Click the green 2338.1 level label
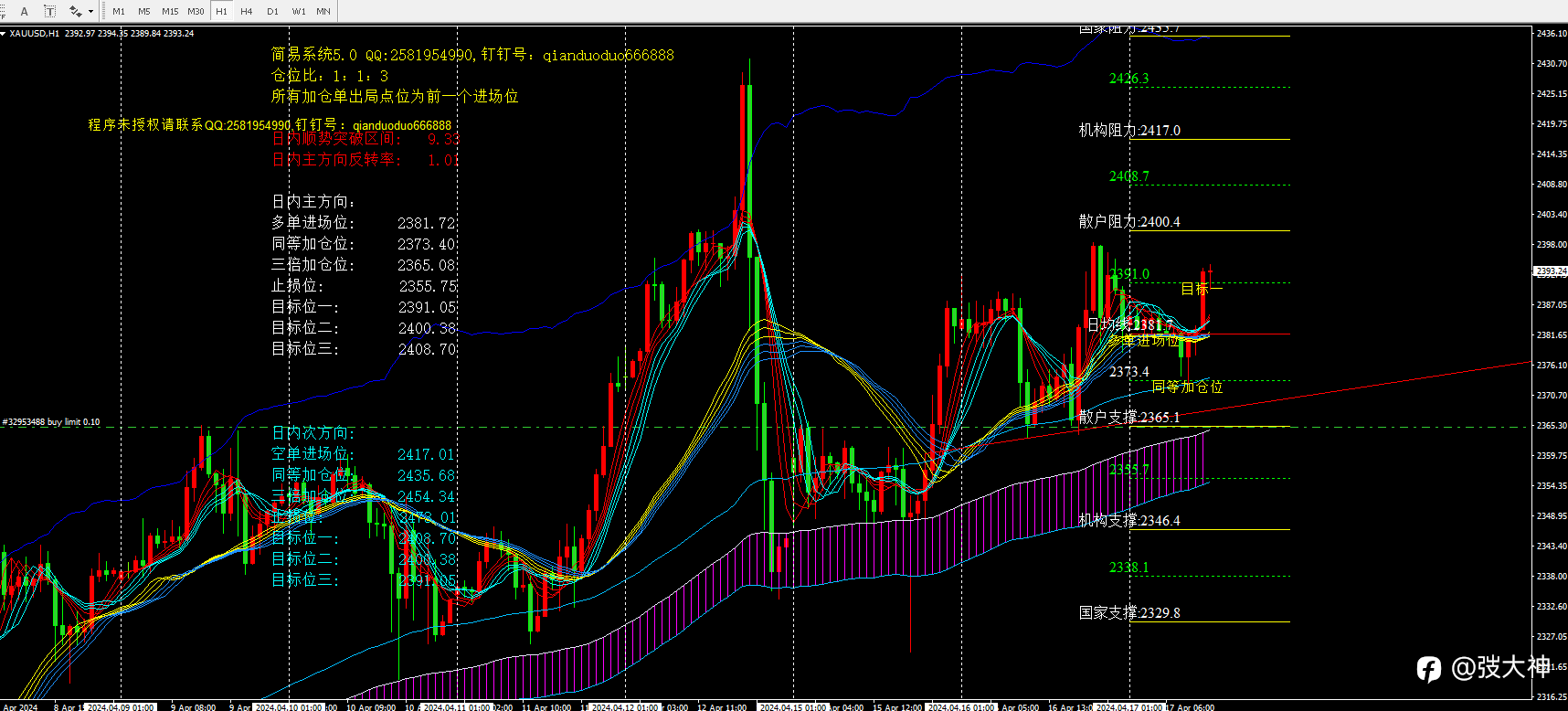 coord(1129,568)
